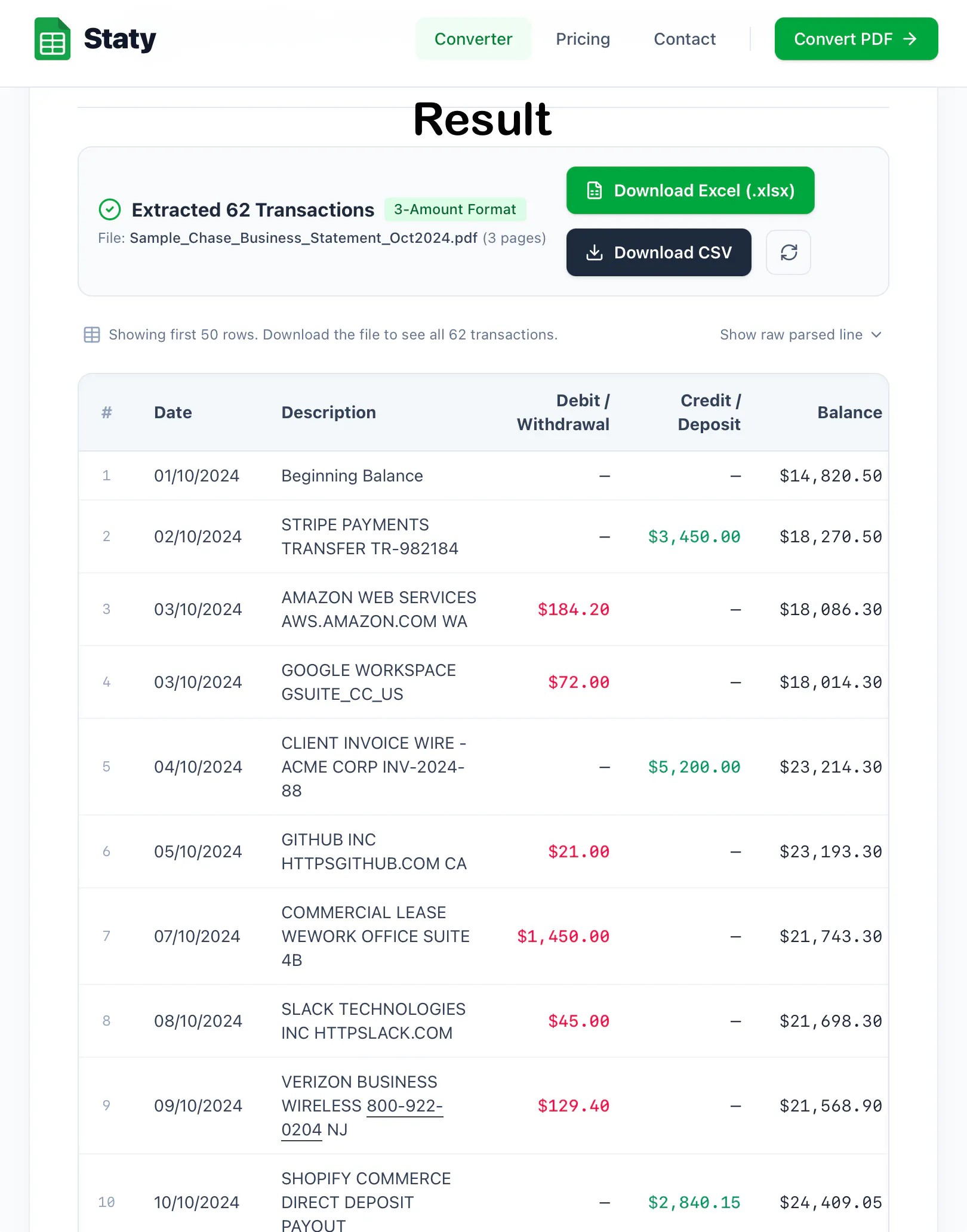Click the refresh/convert another icon button
The height and width of the screenshot is (1232, 967).
pyautogui.click(x=789, y=252)
